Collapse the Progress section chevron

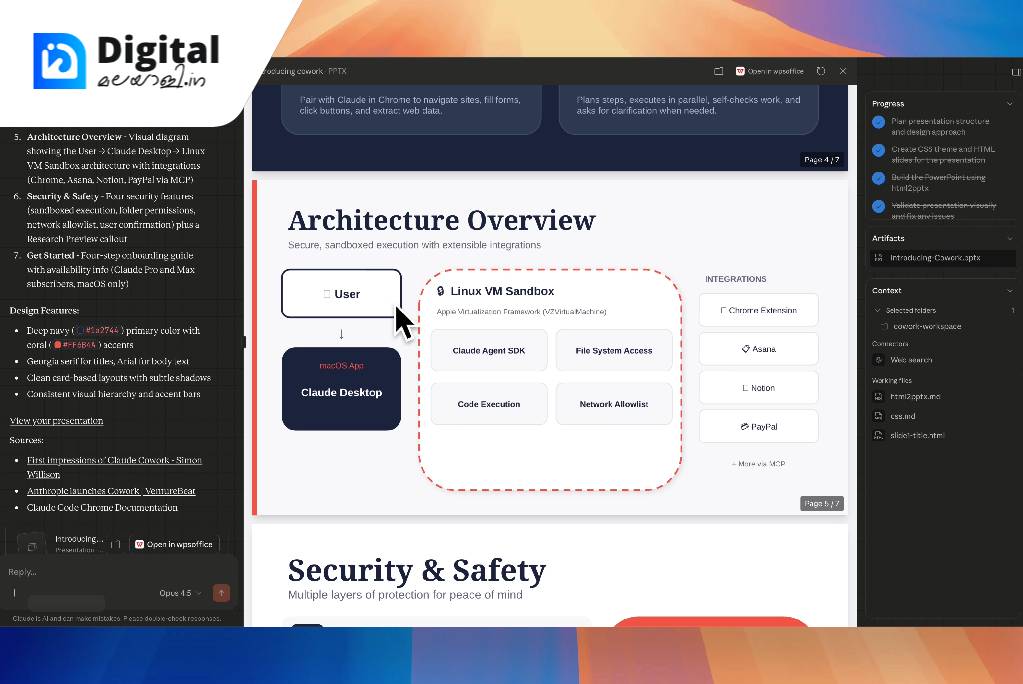pyautogui.click(x=1010, y=103)
